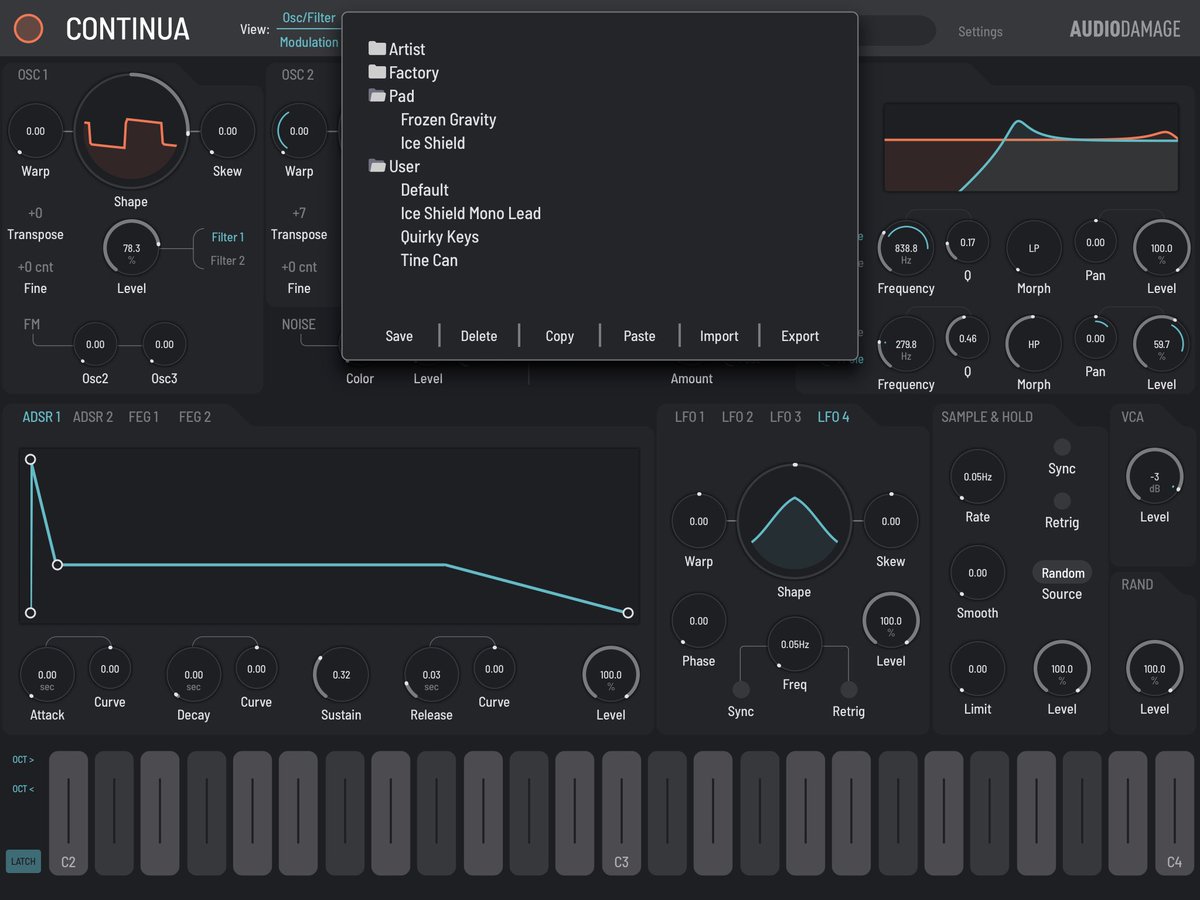Select Ice Shield Mono Lead preset

(471, 213)
